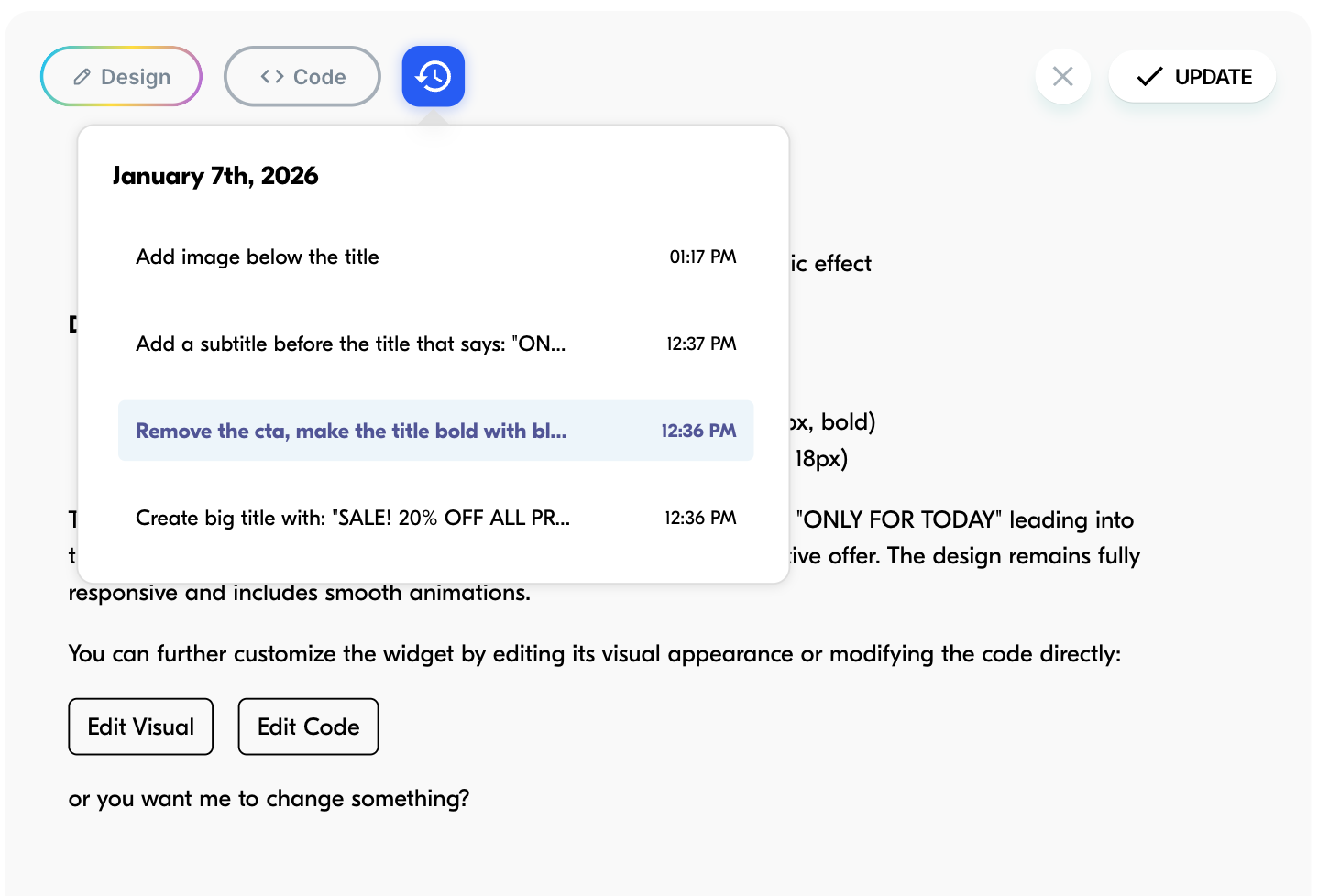Switch to the Design tab label
Viewport: 1329px width, 896px height.
[x=136, y=77]
